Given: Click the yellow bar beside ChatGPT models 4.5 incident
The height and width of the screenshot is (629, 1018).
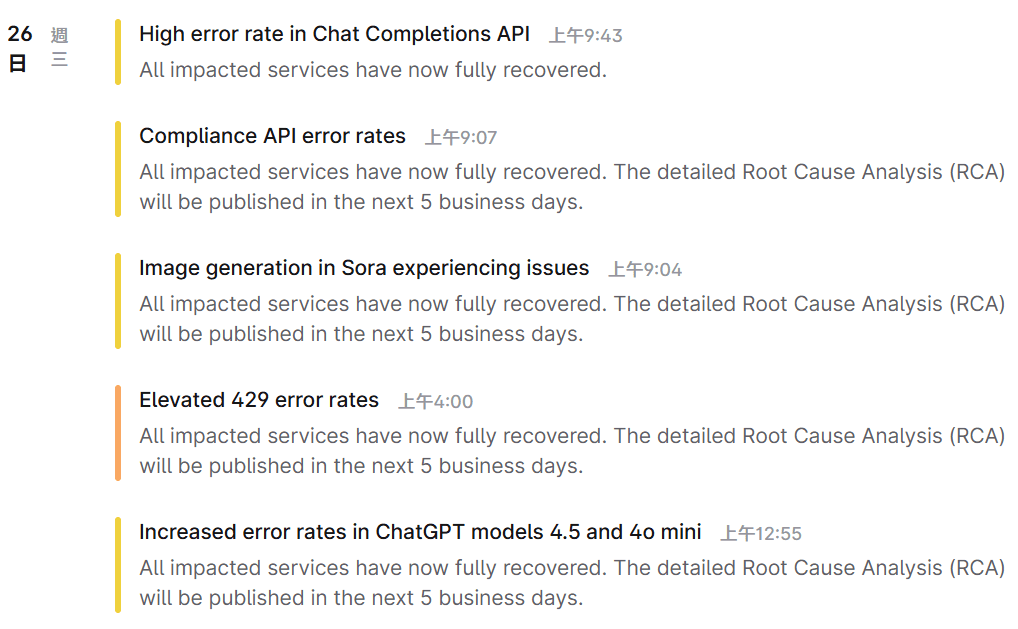Looking at the screenshot, I should [x=118, y=565].
